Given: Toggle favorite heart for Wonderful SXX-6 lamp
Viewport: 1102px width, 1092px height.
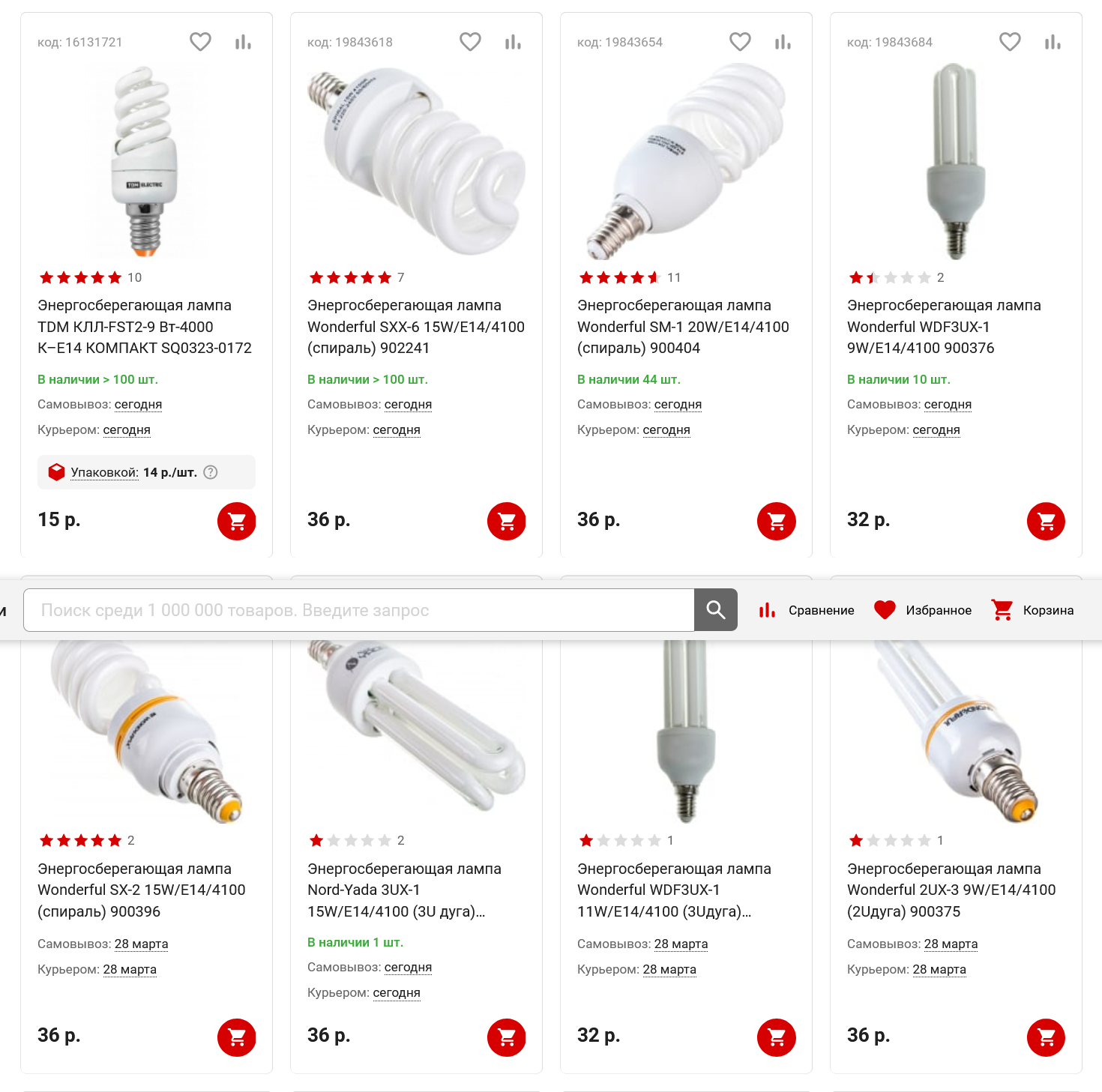Looking at the screenshot, I should [470, 42].
